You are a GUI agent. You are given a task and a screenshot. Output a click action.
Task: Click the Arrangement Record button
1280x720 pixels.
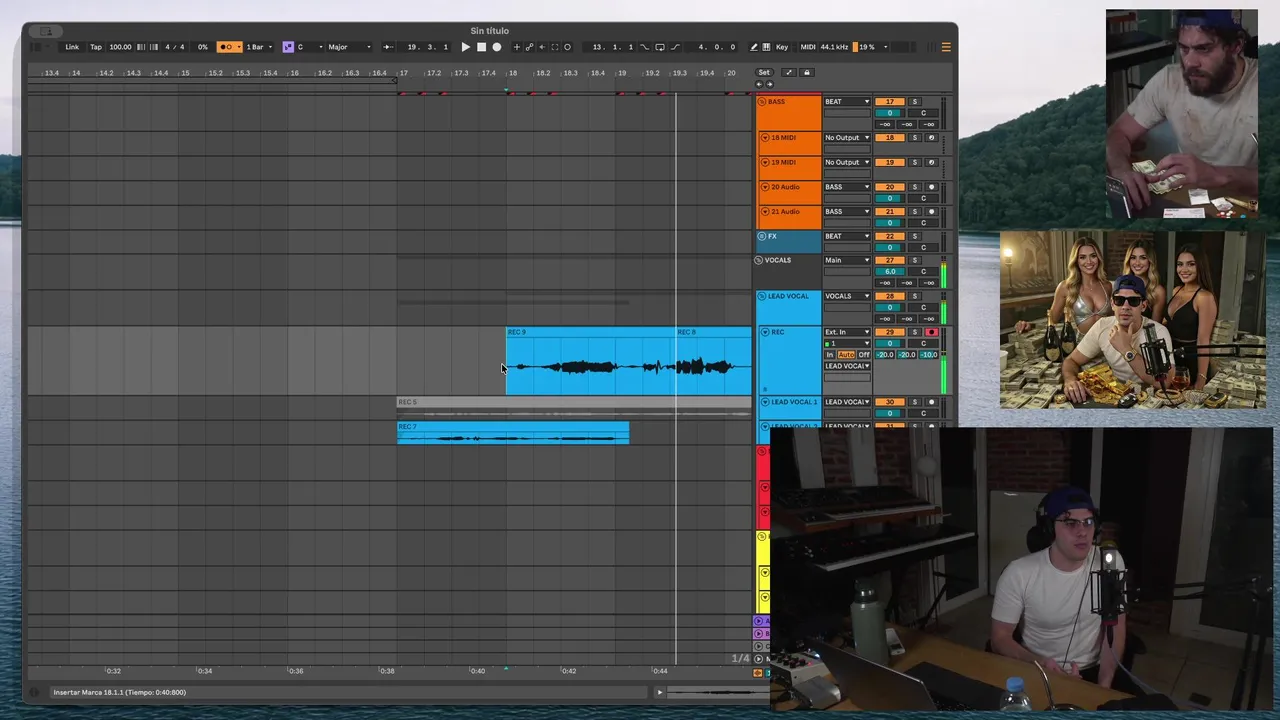(x=497, y=47)
